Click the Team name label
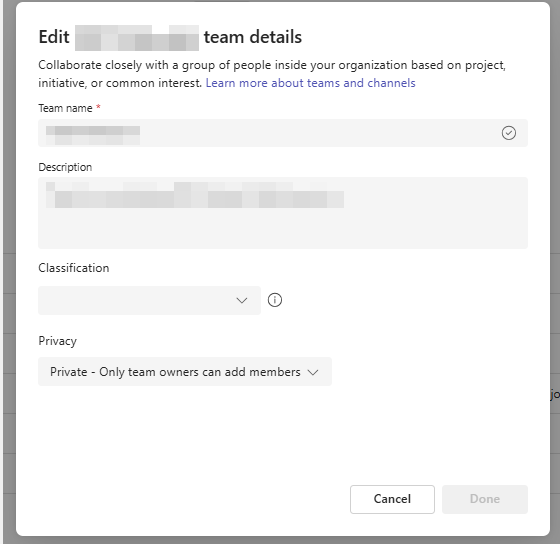 click(65, 108)
